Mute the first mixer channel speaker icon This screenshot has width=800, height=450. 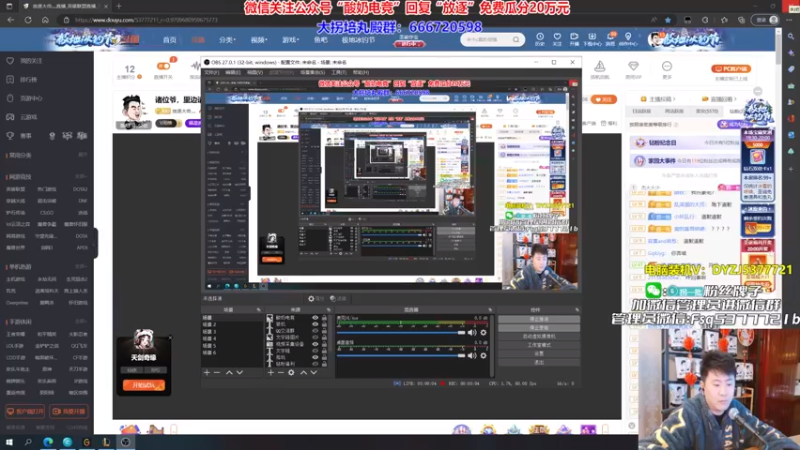tap(472, 333)
